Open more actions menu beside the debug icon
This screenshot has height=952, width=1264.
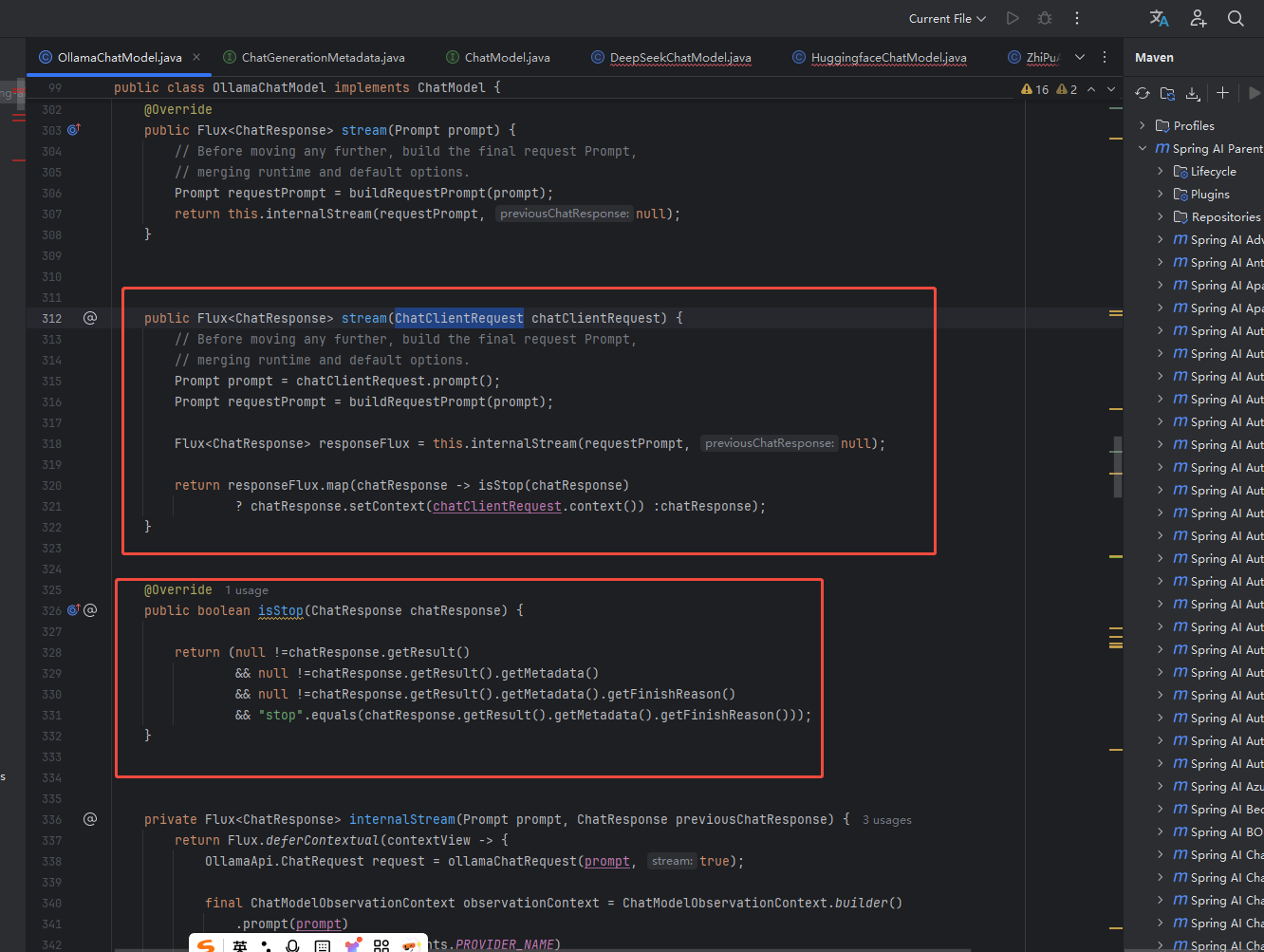1077,18
